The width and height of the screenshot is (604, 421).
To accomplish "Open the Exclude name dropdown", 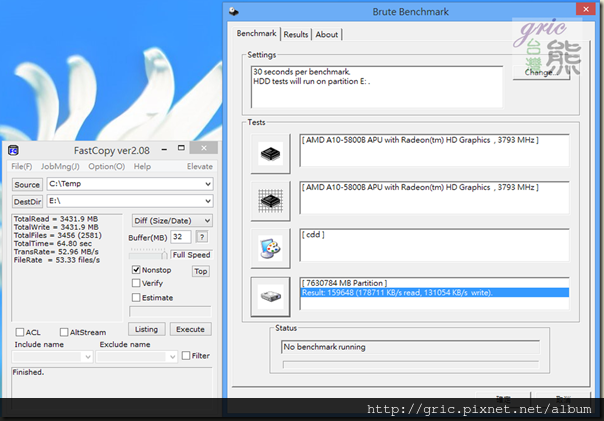I will click(173, 357).
